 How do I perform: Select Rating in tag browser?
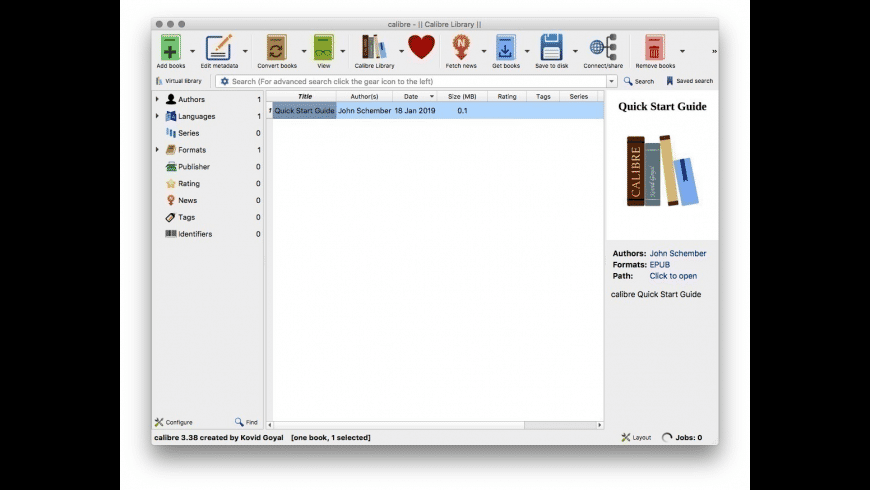click(189, 184)
